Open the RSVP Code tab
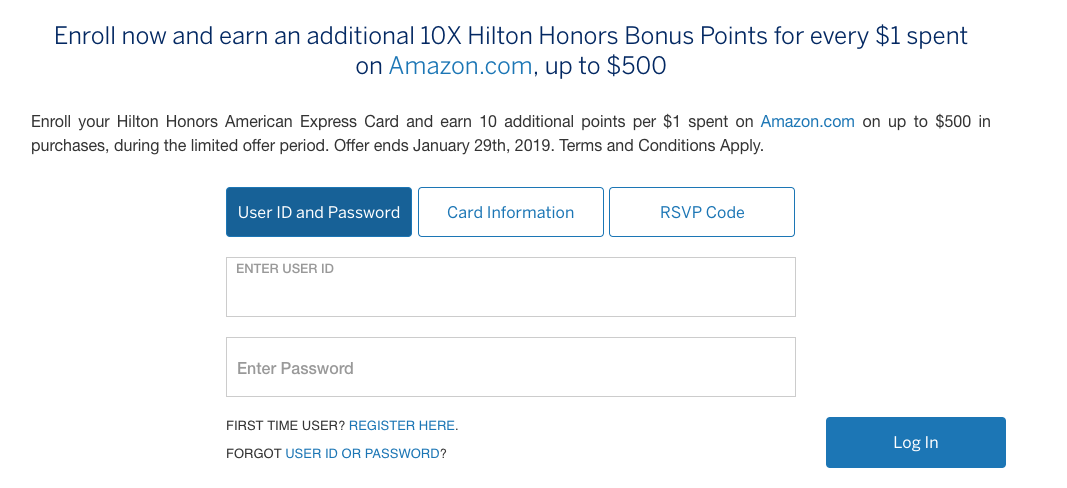The width and height of the screenshot is (1067, 488). 701,212
